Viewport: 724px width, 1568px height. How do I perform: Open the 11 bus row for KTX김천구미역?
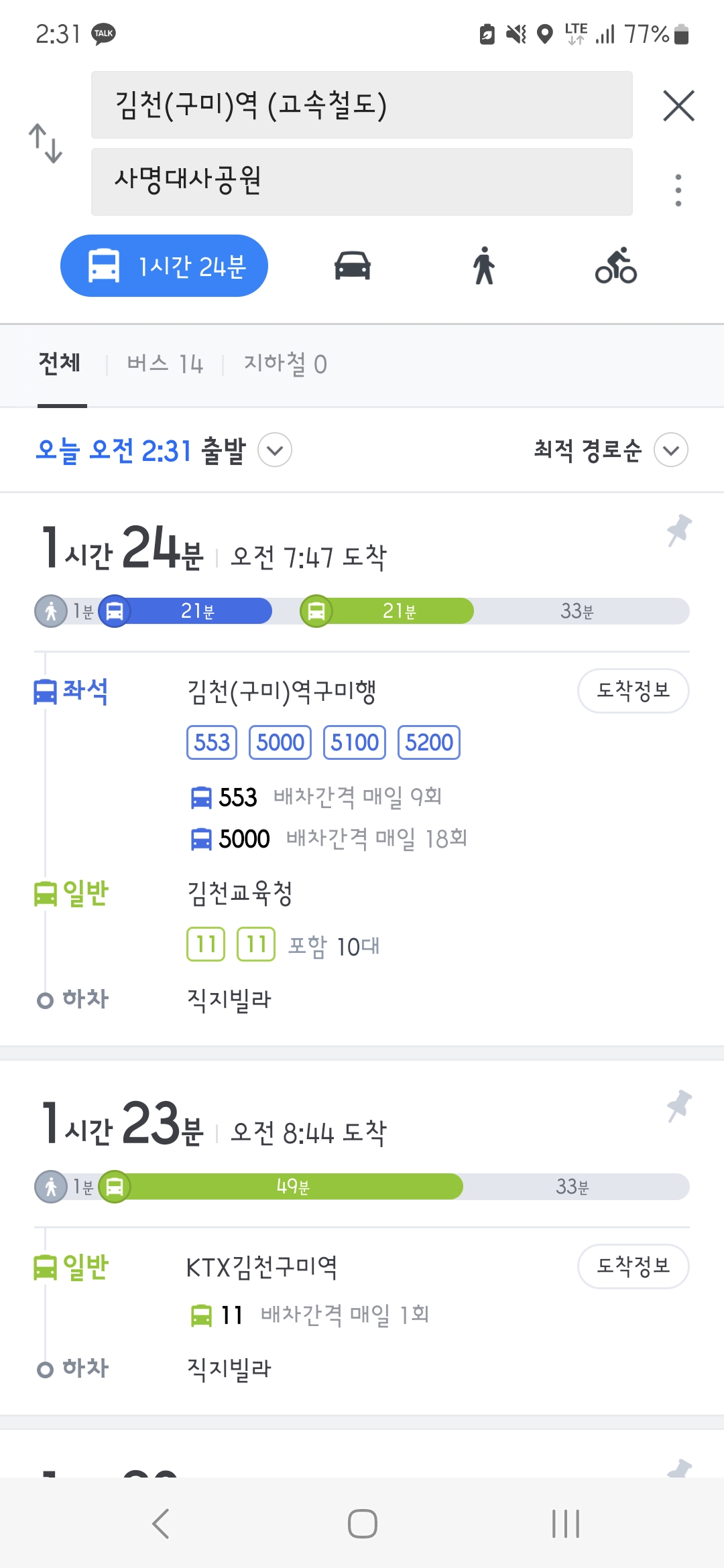tap(310, 1315)
